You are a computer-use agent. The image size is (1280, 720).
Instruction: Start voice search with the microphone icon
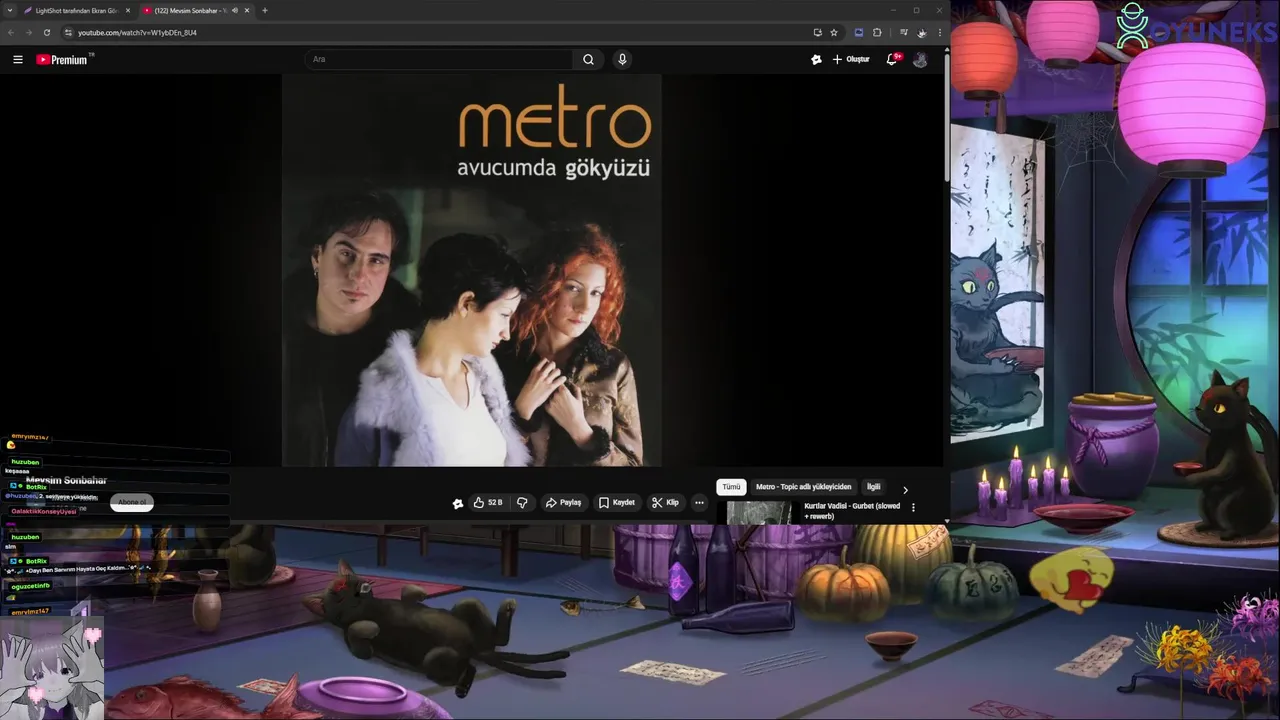point(622,60)
